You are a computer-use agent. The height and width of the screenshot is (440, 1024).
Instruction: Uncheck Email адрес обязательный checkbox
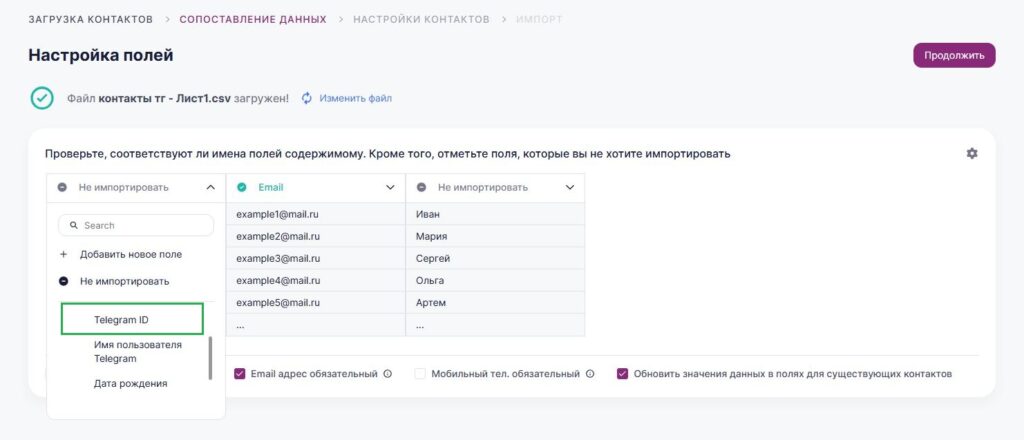(x=240, y=374)
